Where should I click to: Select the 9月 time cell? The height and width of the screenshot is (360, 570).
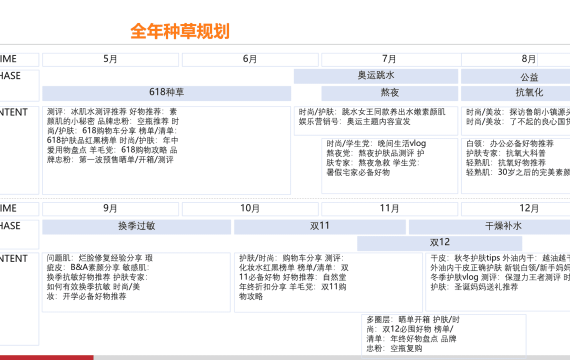pos(111,209)
